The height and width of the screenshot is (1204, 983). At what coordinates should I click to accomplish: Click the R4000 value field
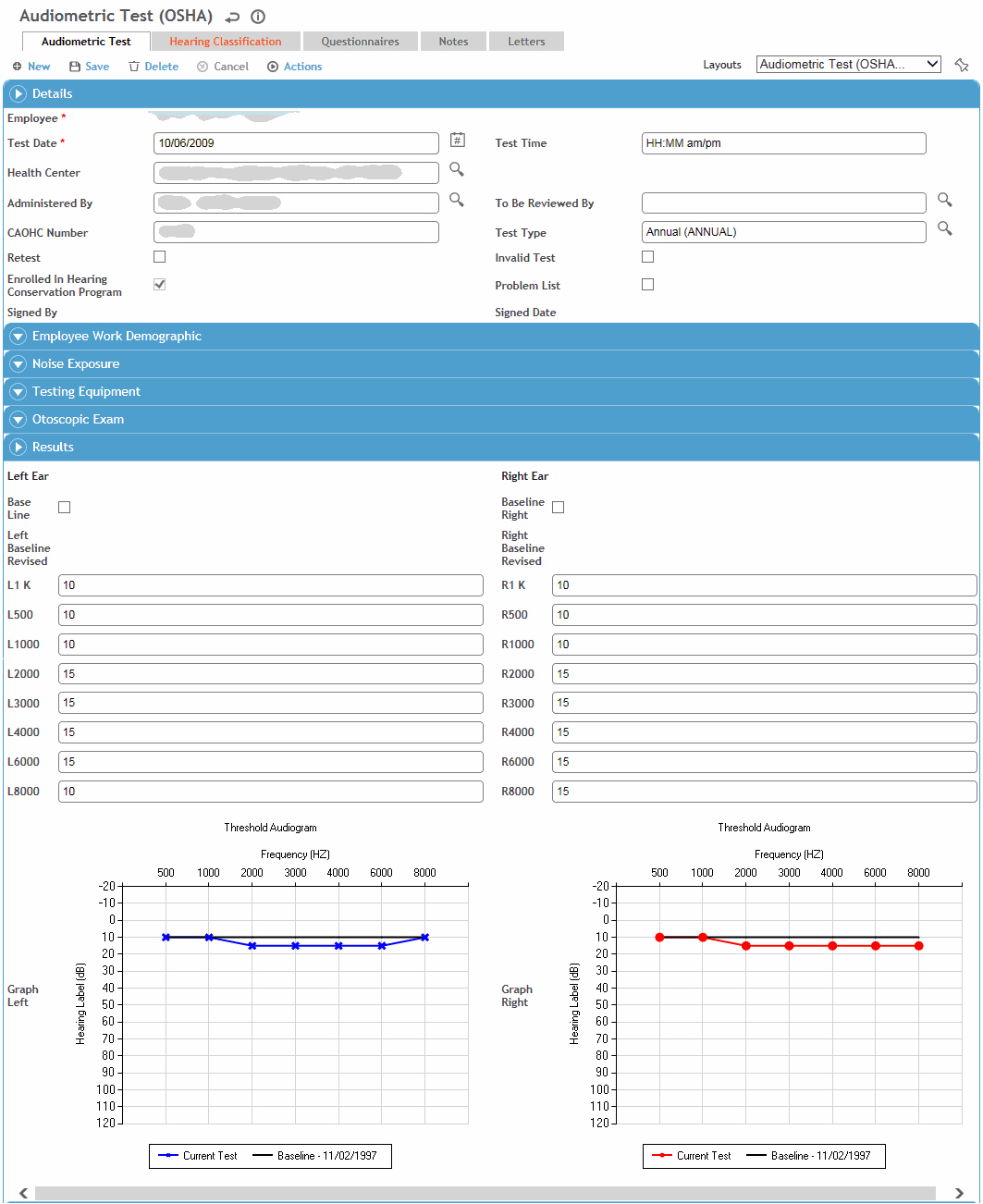(x=765, y=732)
